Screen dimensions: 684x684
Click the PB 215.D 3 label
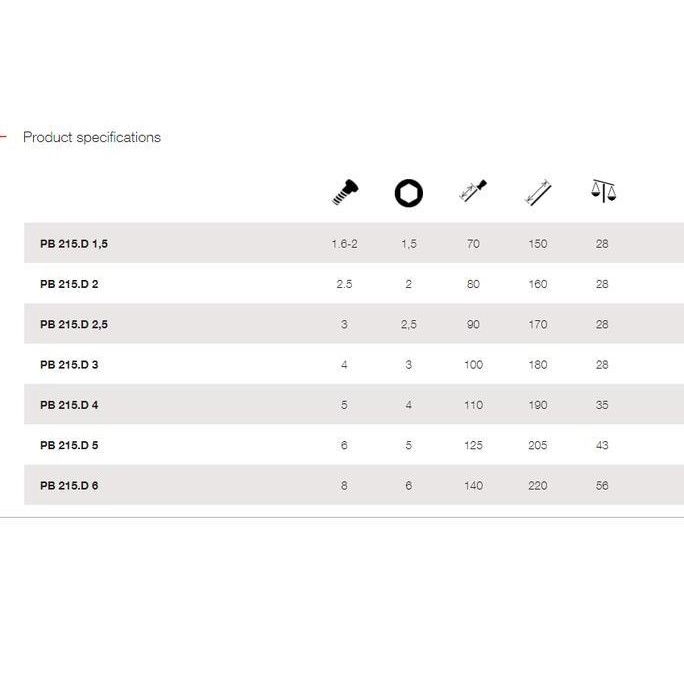click(69, 365)
